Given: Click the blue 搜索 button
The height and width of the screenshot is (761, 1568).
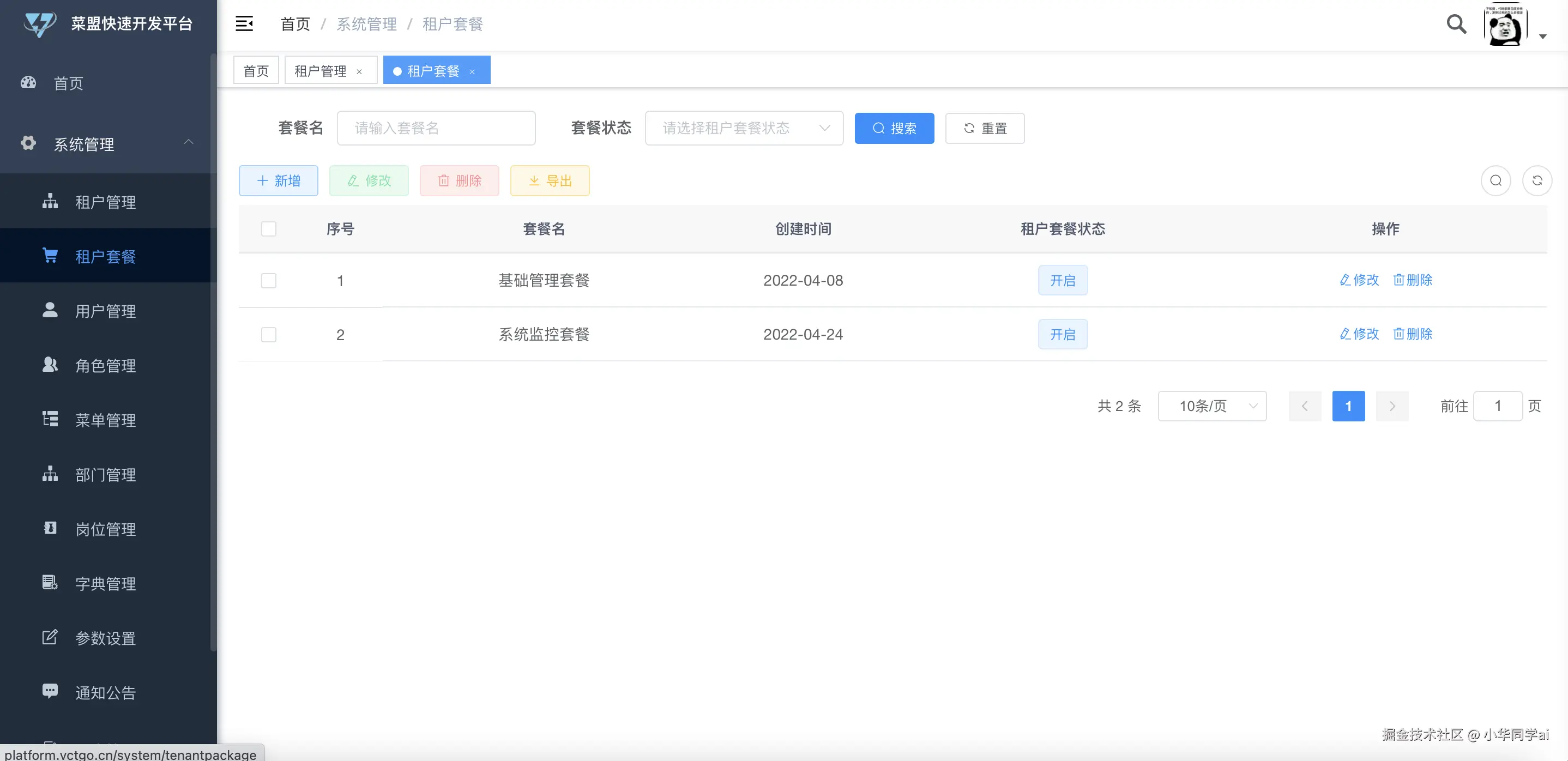Looking at the screenshot, I should [894, 129].
